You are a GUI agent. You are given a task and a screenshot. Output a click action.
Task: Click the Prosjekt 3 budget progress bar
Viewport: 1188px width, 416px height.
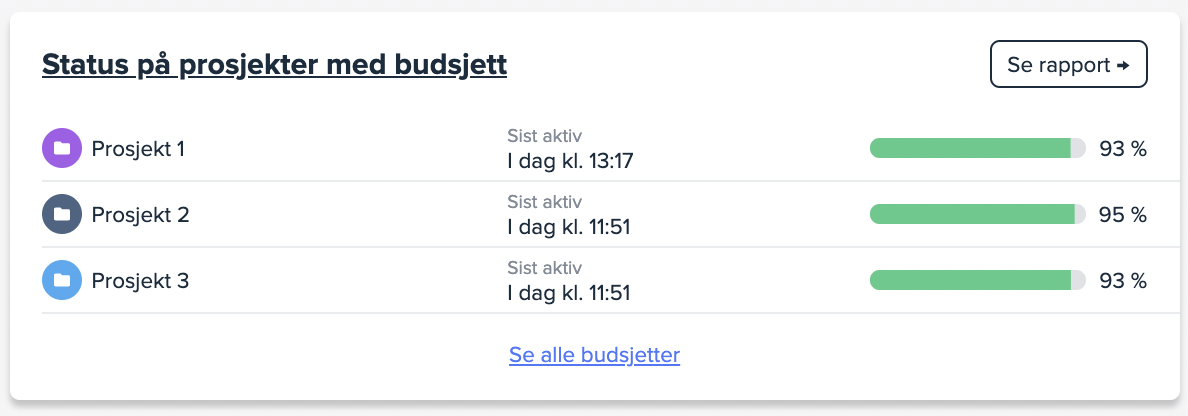click(x=977, y=280)
